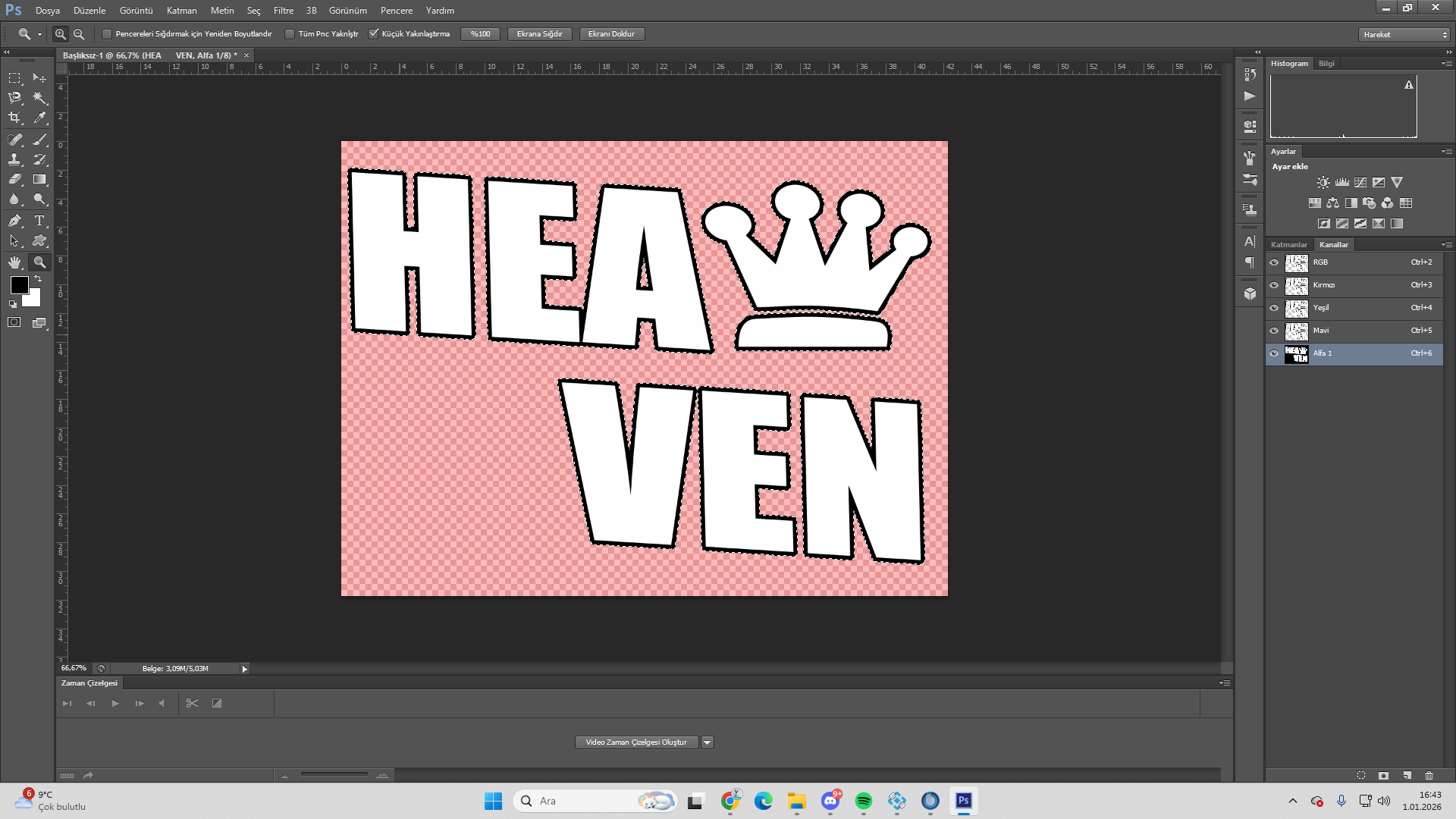
Task: Select the Hand tool
Action: (x=14, y=262)
